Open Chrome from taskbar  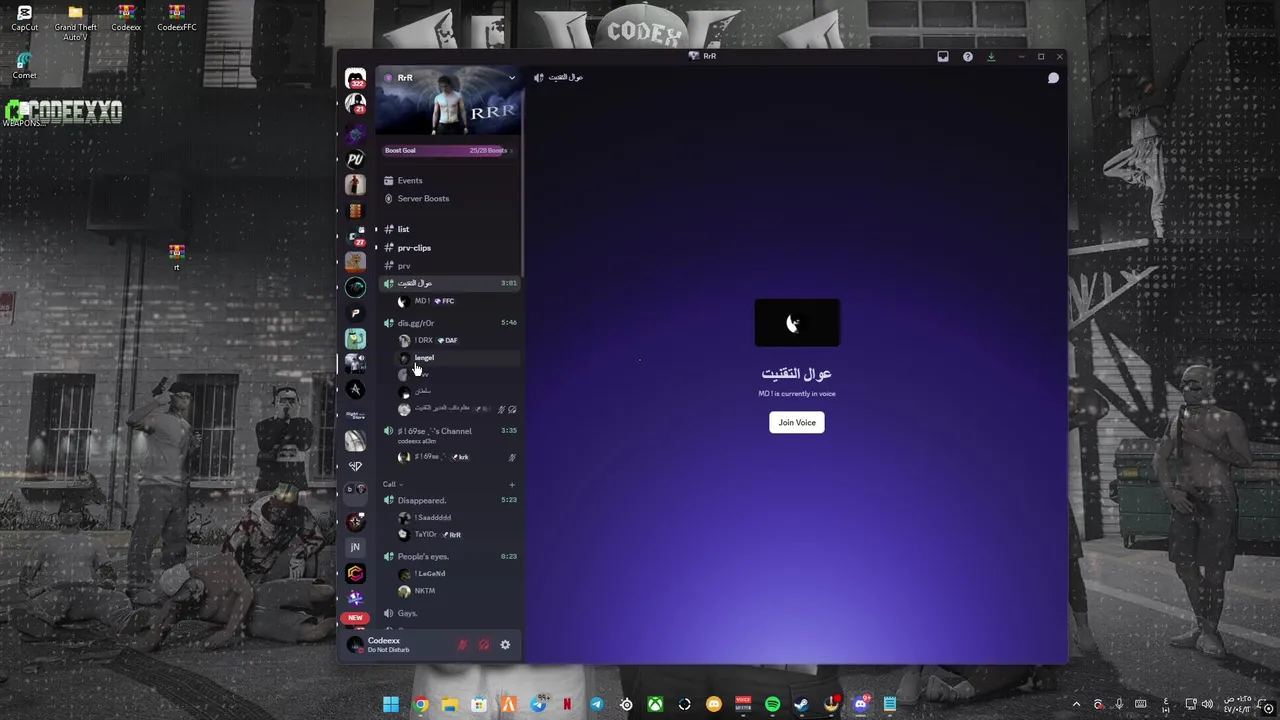[x=421, y=705]
